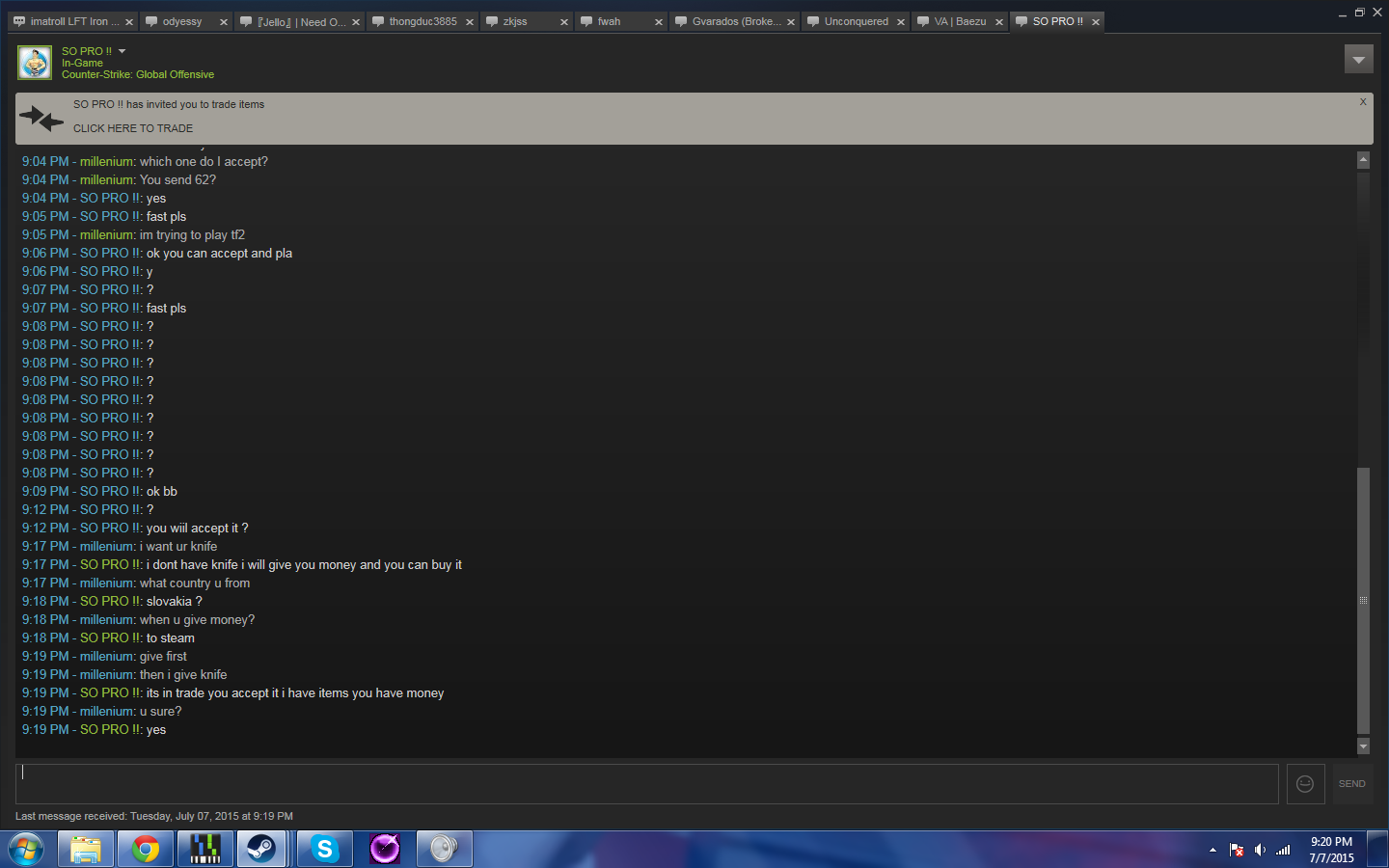Close the thongduc3885 chat tab
The width and height of the screenshot is (1389, 868).
click(x=470, y=22)
